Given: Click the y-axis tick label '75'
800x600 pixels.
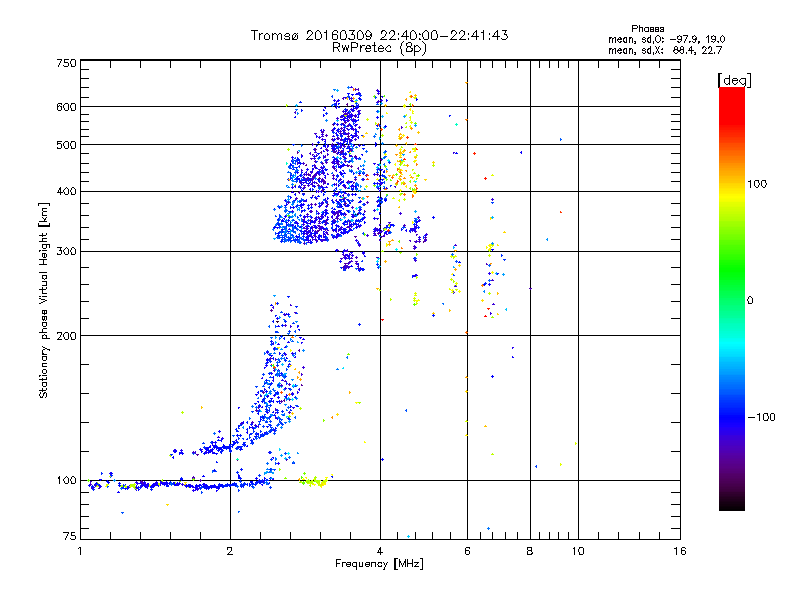Looking at the screenshot, I should pos(70,536).
